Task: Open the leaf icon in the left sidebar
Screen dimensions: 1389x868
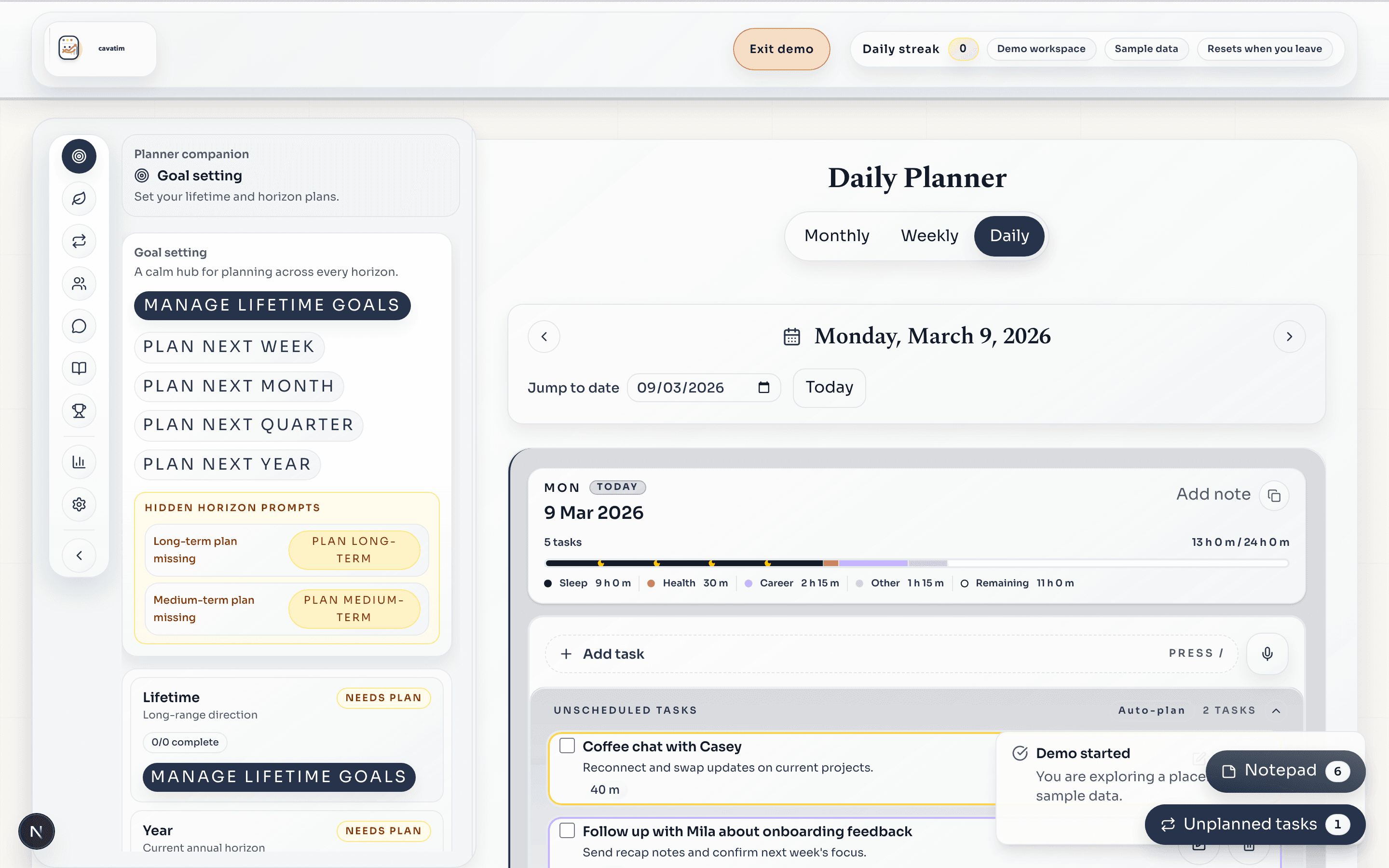Action: 79,198
